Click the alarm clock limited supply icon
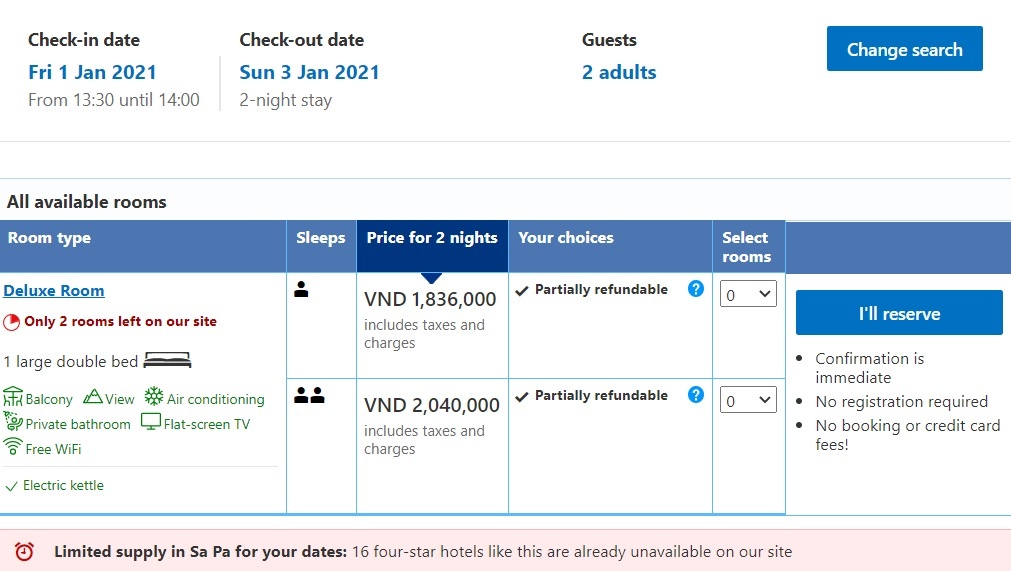This screenshot has height=571, width=1011. coord(25,551)
